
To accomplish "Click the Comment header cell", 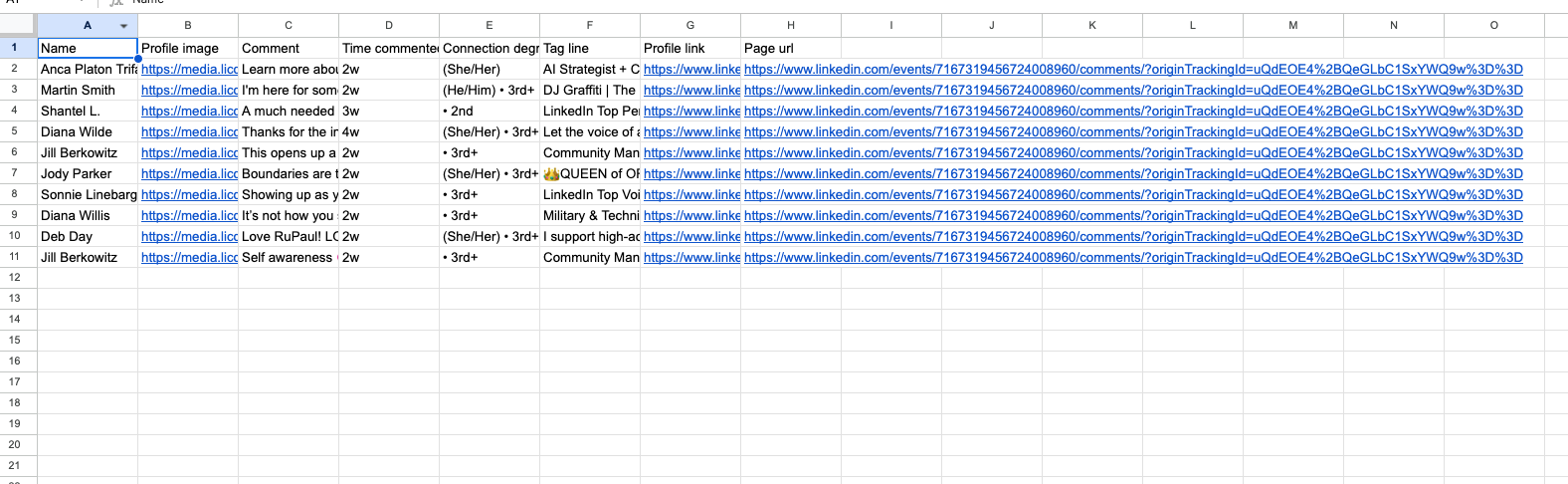I will 289,48.
